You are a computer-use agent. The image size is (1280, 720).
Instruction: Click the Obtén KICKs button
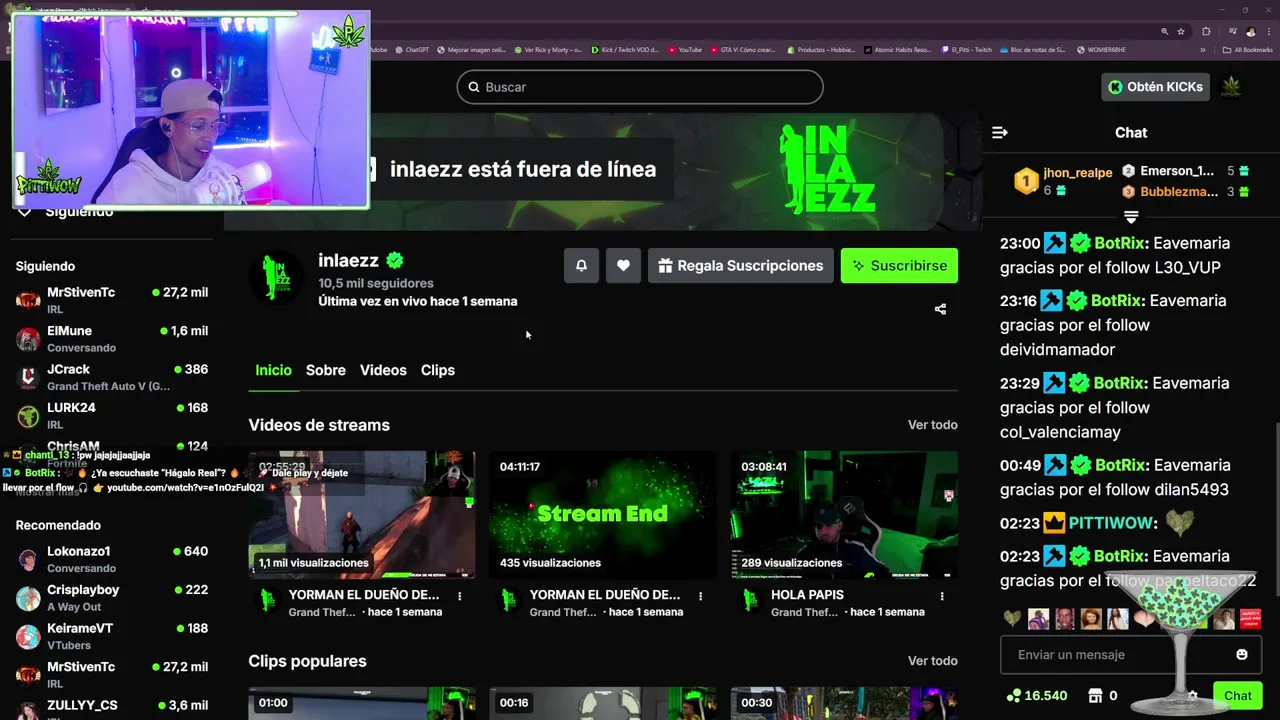coord(1155,87)
